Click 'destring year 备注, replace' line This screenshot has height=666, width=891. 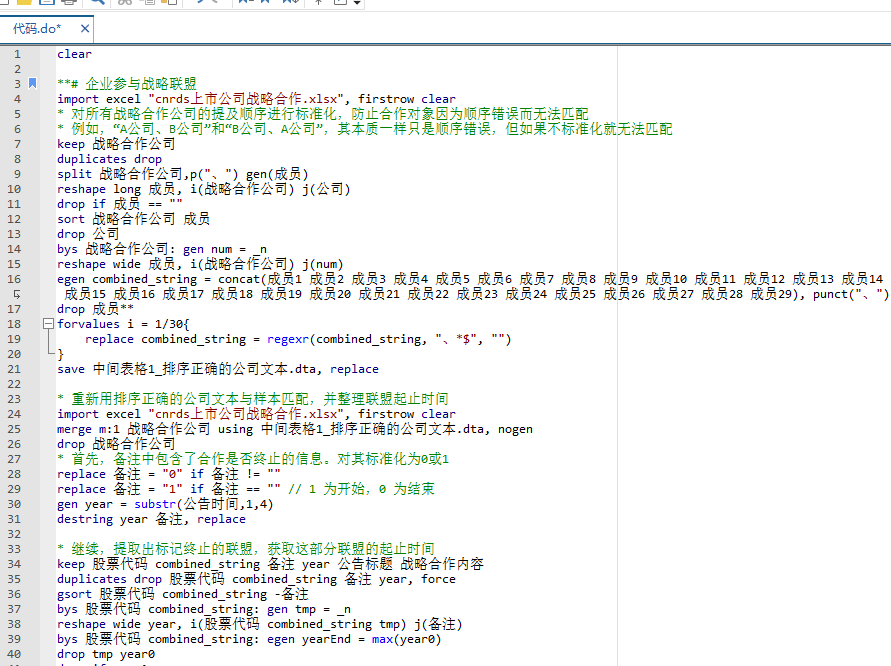pos(151,519)
